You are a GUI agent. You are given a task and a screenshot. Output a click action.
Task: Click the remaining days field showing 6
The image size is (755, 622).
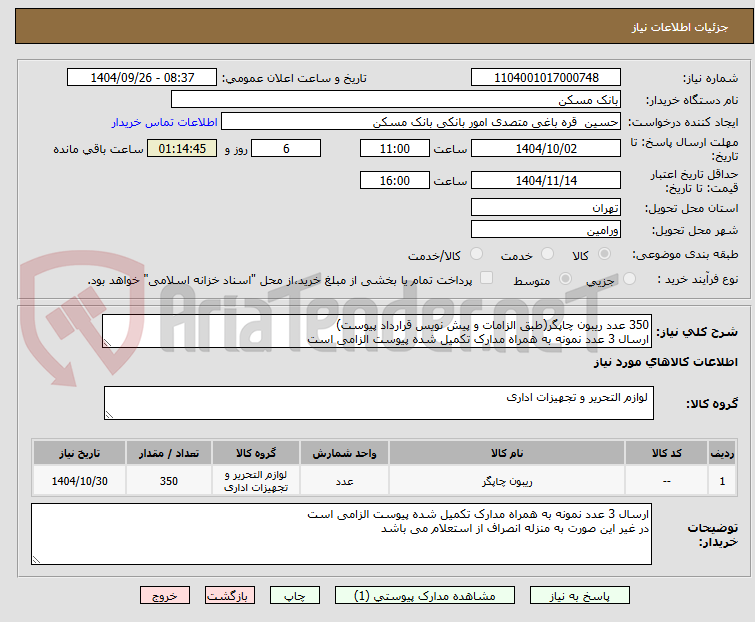(x=286, y=148)
